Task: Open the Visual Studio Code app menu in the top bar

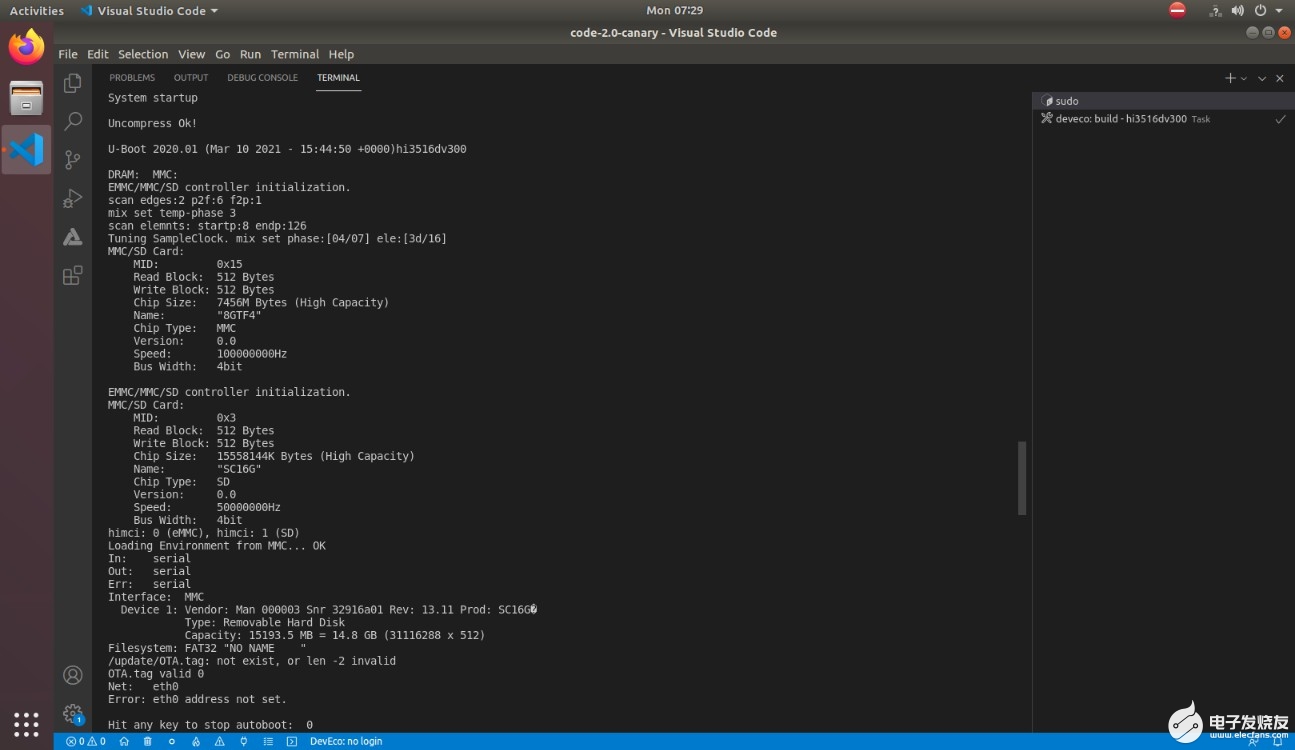Action: click(148, 10)
